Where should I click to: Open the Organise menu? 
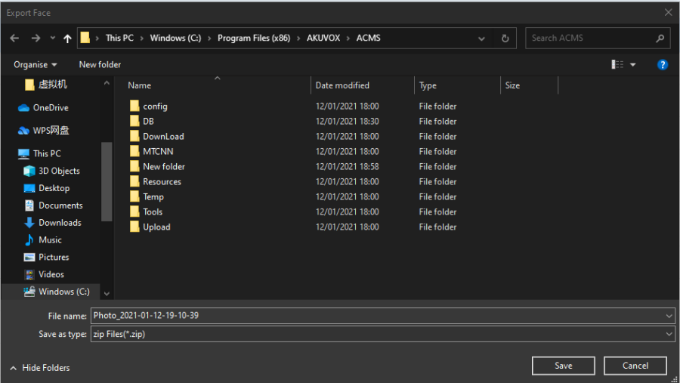click(x=35, y=65)
